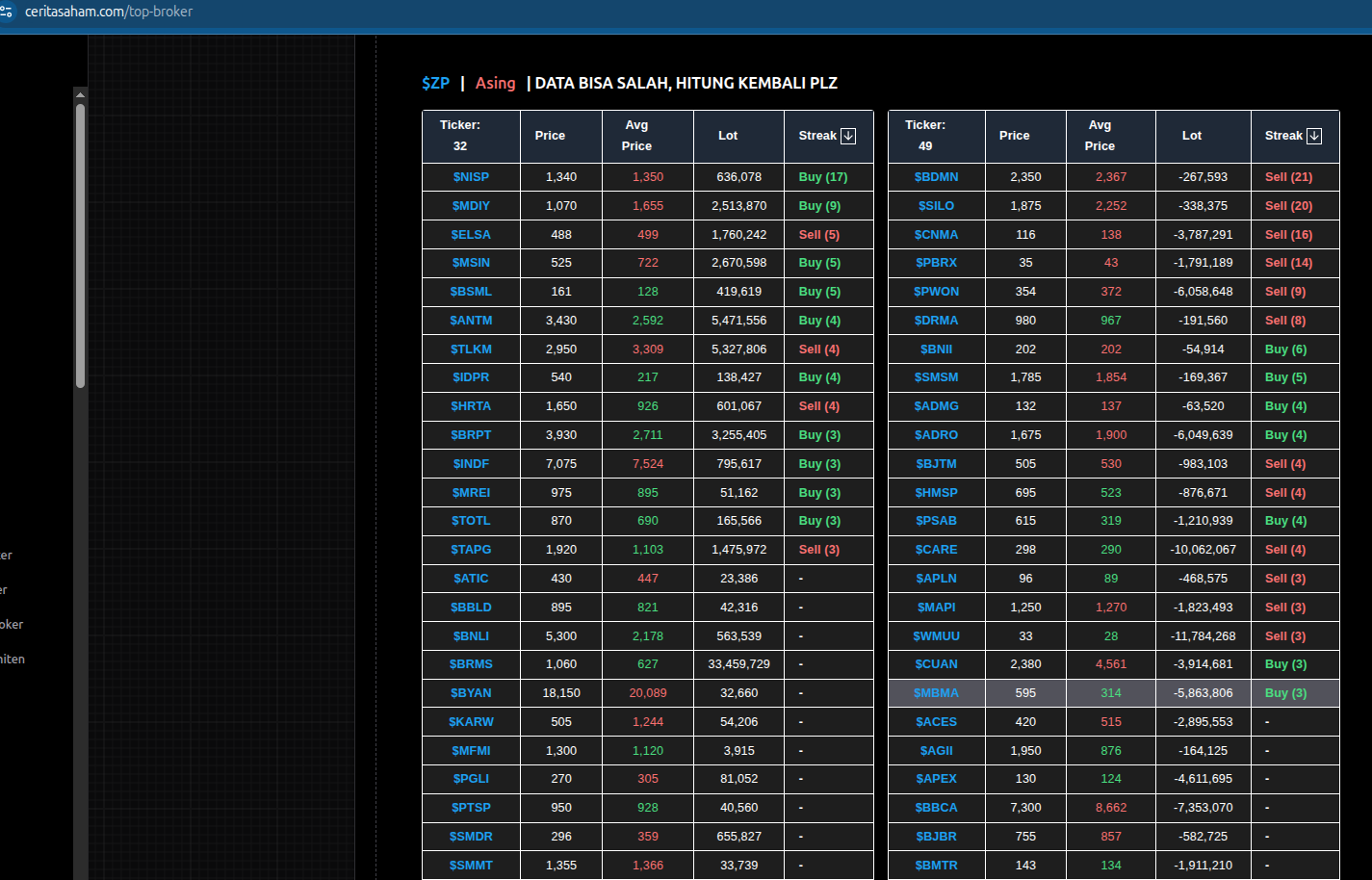The height and width of the screenshot is (880, 1372).
Task: Open the $ANTM ticker link
Action: (x=471, y=321)
